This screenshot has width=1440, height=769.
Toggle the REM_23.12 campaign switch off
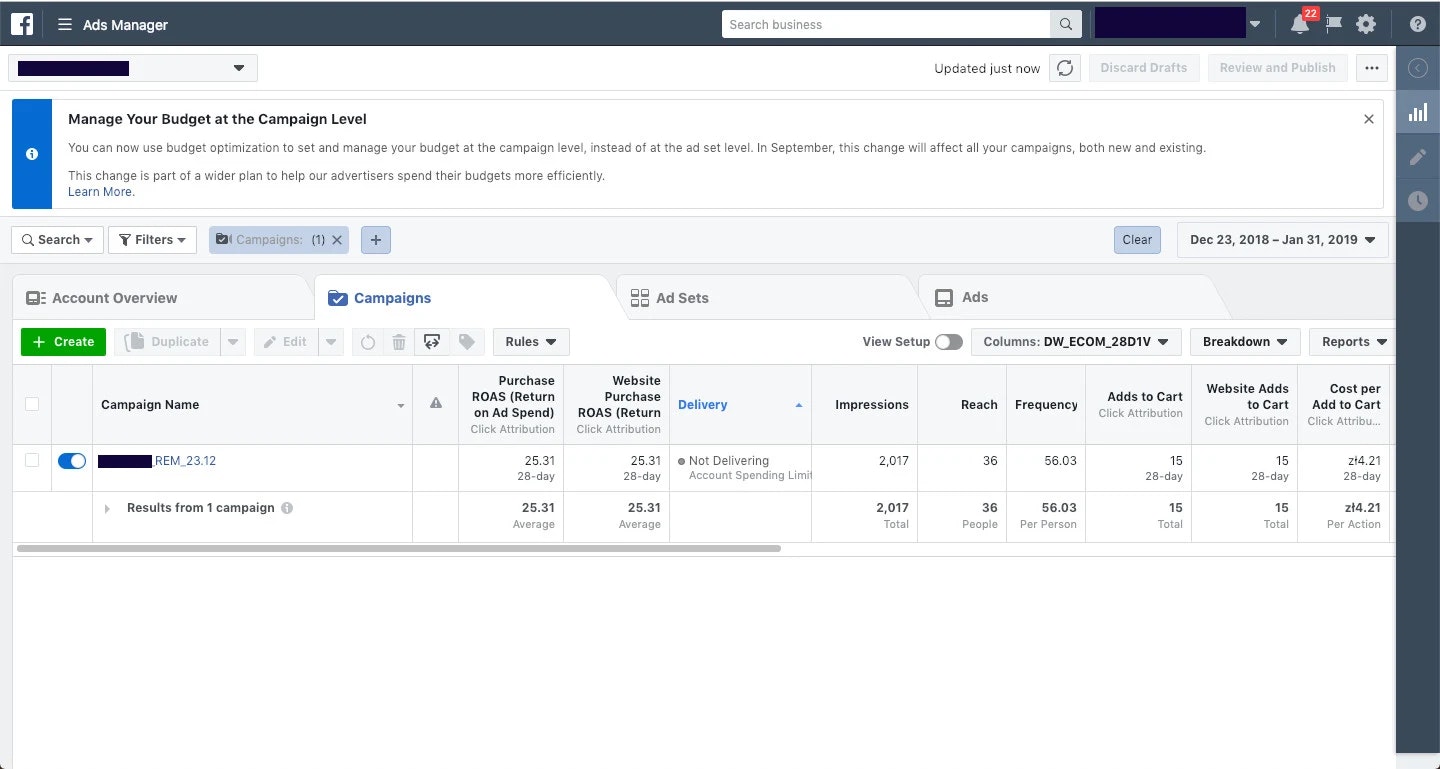click(x=72, y=461)
